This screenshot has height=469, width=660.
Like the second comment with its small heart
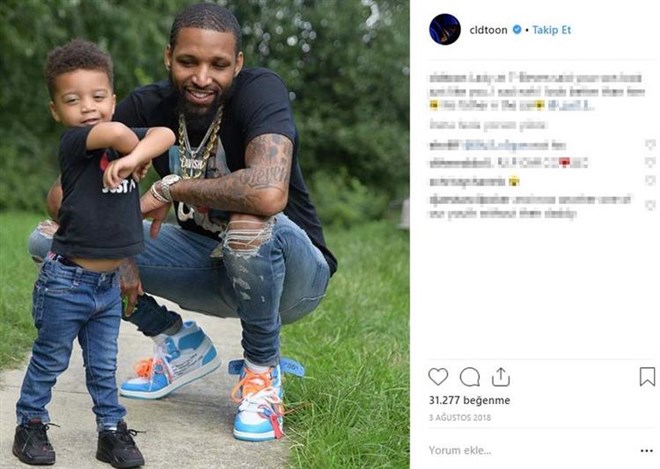(x=650, y=163)
